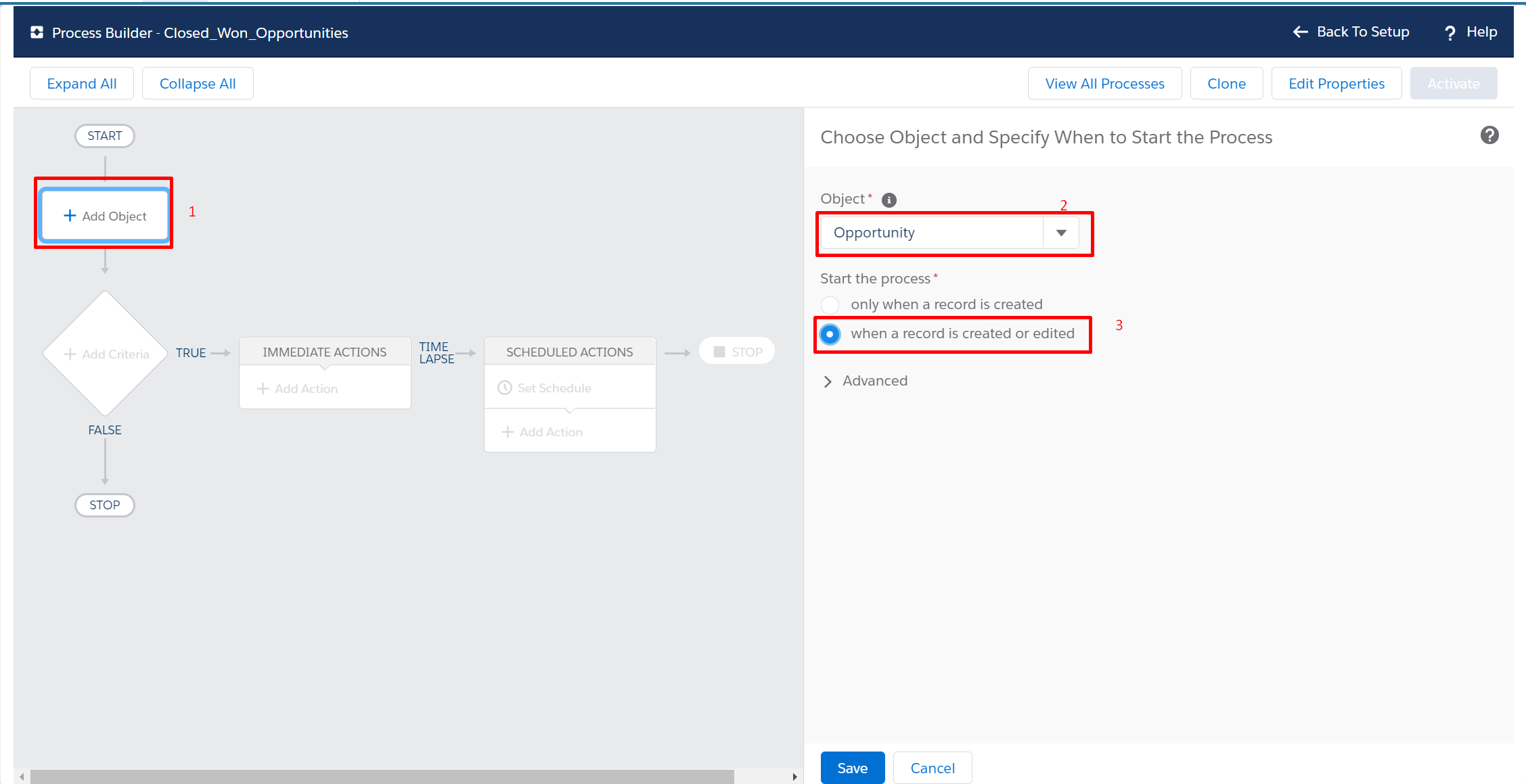This screenshot has height=784, width=1526.
Task: Click the Clone button
Action: pos(1226,84)
